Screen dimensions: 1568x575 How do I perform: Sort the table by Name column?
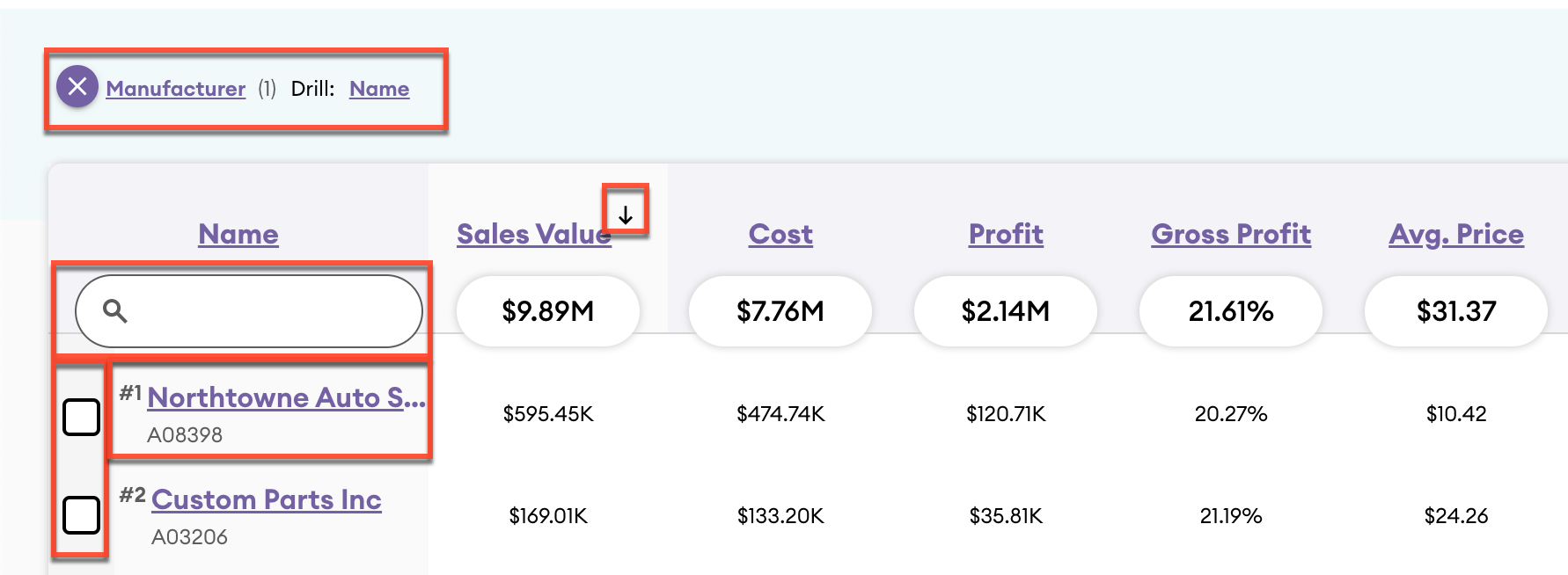point(238,234)
